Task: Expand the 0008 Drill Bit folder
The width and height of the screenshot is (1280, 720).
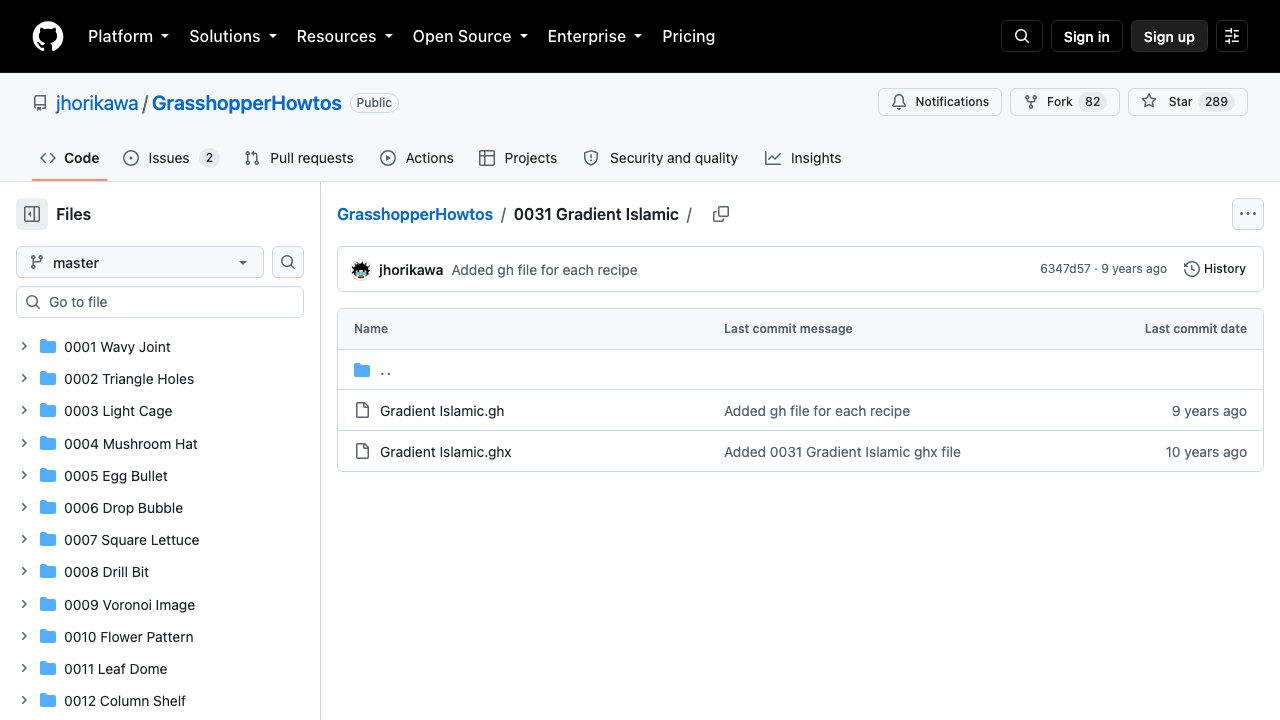Action: pos(24,571)
